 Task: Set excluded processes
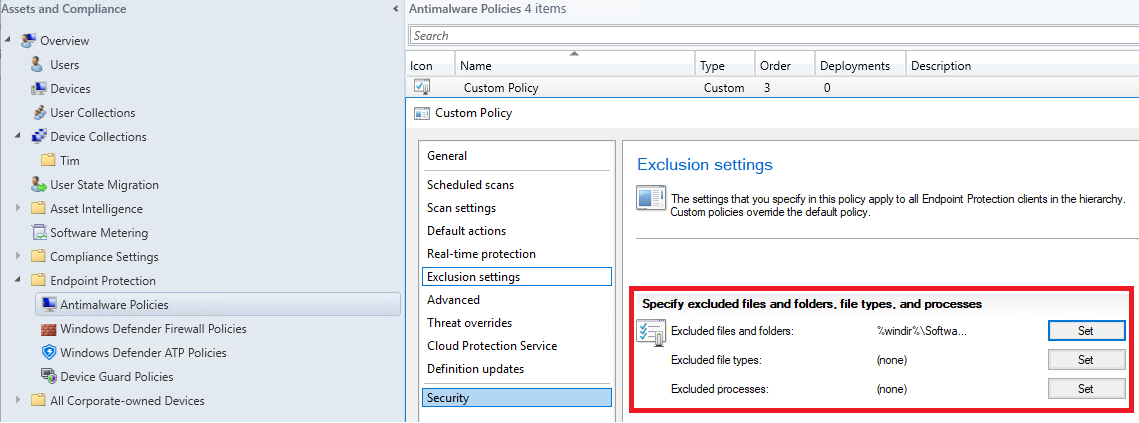(x=1086, y=388)
